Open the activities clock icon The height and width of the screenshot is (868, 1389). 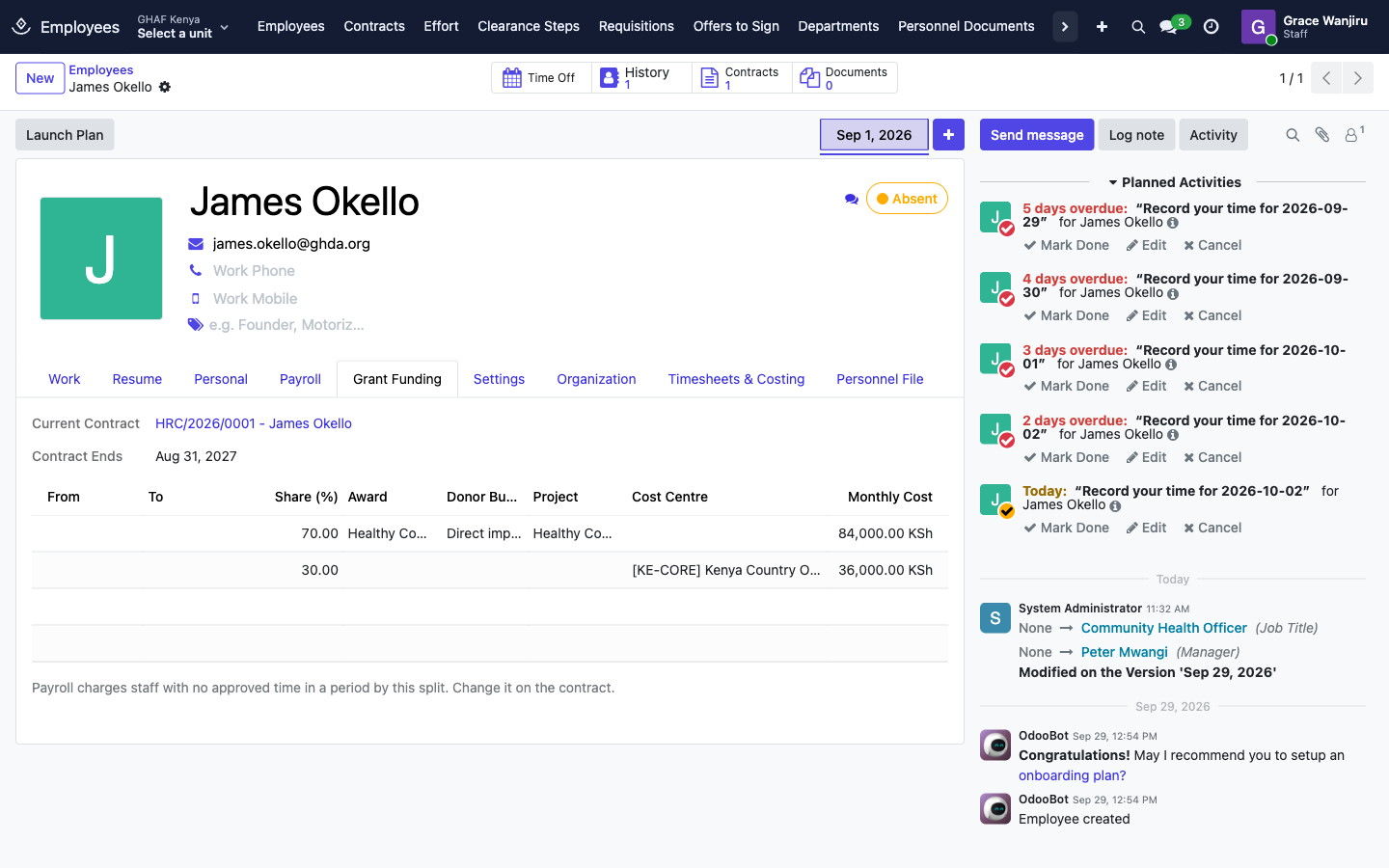point(1212,27)
